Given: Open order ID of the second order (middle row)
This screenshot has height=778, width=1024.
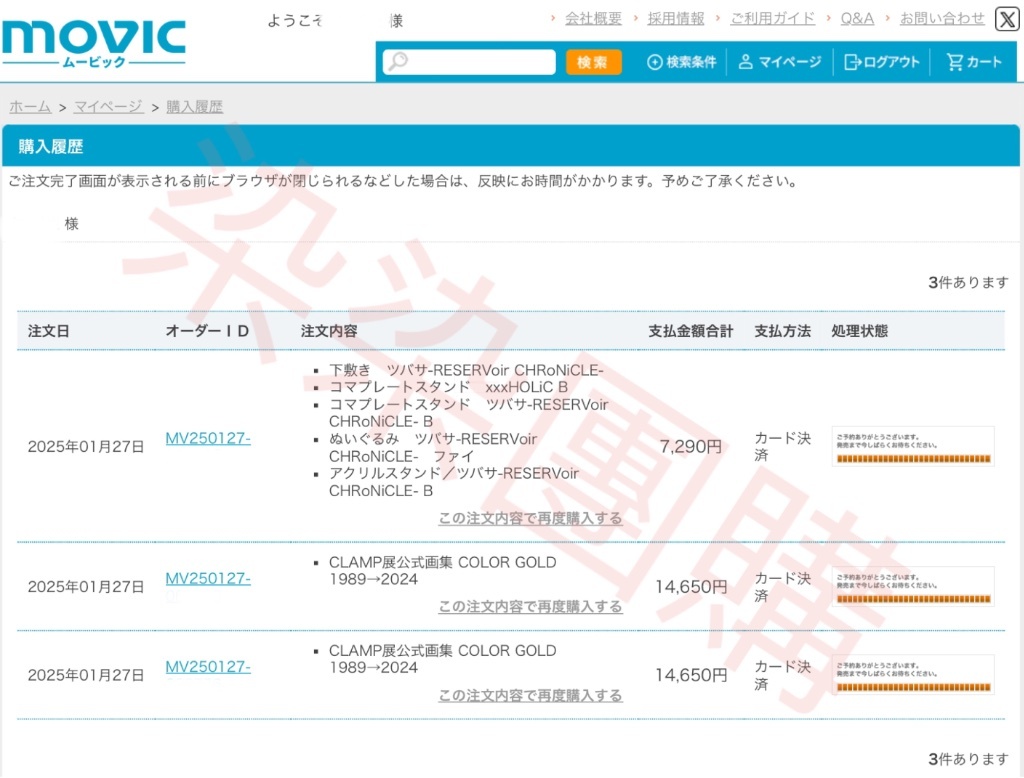Looking at the screenshot, I should point(208,579).
